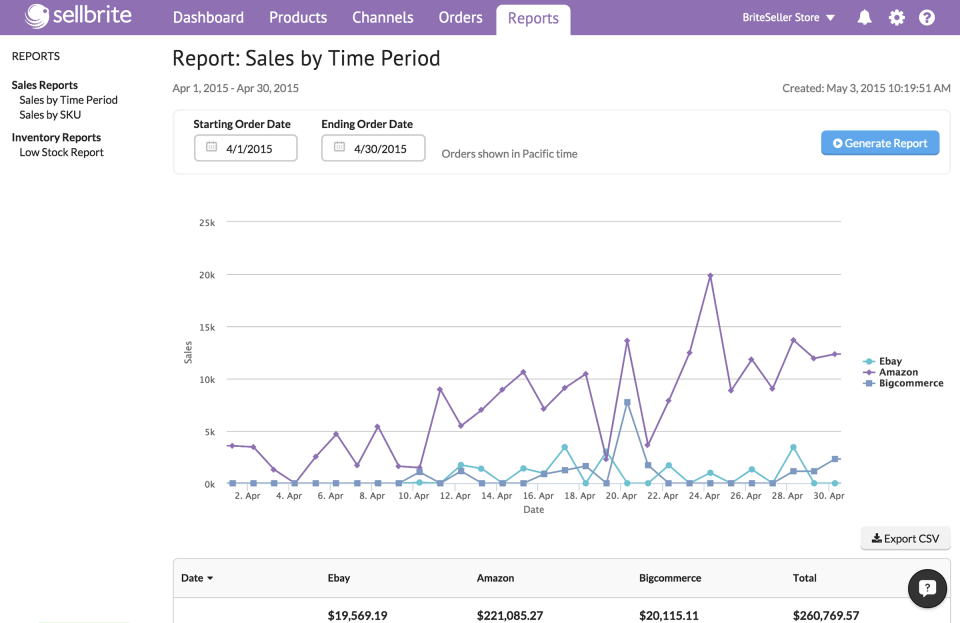Open the Sales by SKU report
The image size is (960, 623).
point(50,115)
